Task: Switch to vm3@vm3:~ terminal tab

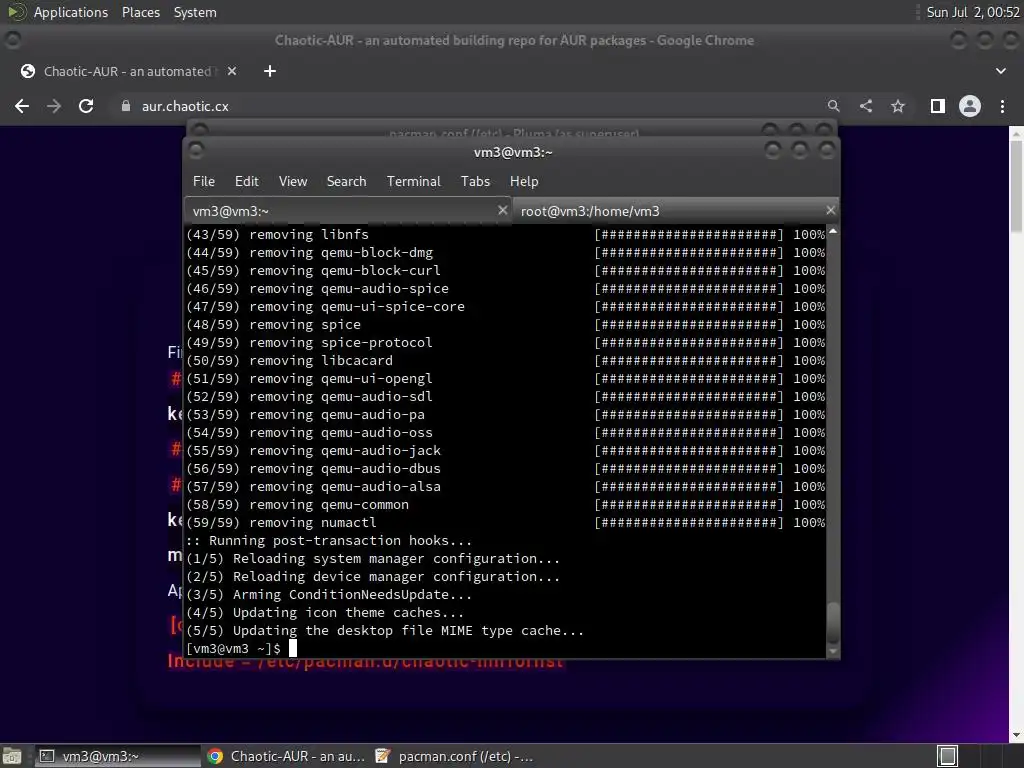Action: [x=347, y=211]
